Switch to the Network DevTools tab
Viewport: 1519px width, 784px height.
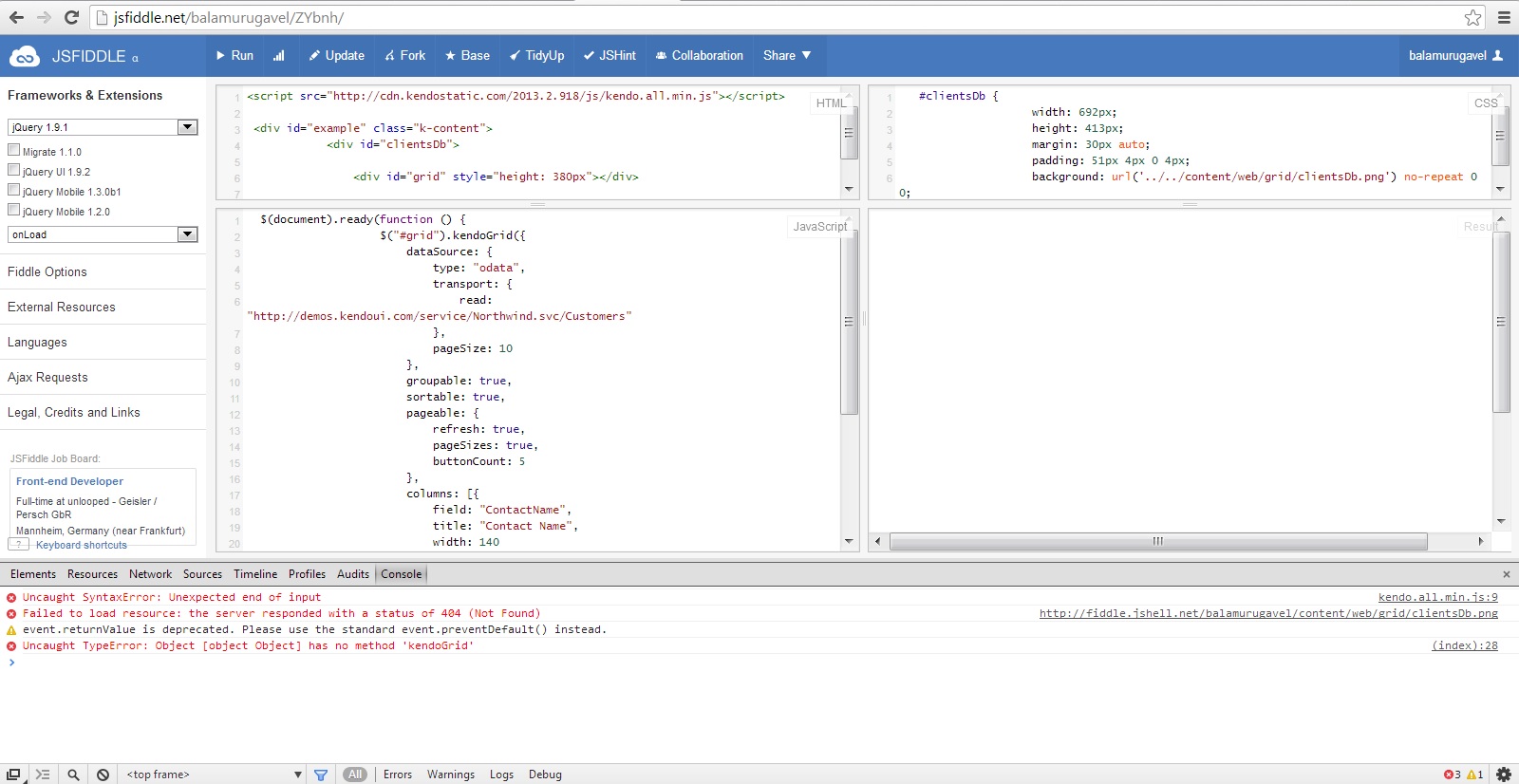(150, 574)
